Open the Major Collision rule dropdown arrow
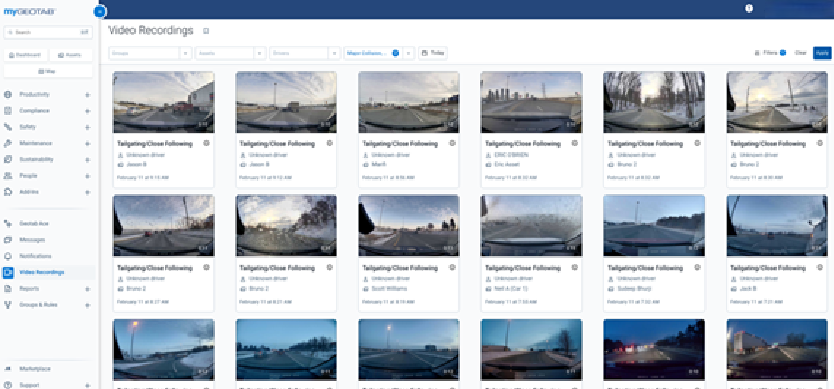This screenshot has width=834, height=389. click(x=408, y=53)
